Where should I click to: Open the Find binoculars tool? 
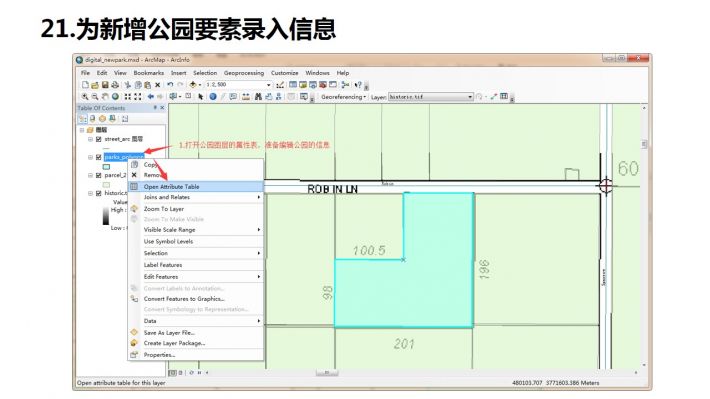258,96
